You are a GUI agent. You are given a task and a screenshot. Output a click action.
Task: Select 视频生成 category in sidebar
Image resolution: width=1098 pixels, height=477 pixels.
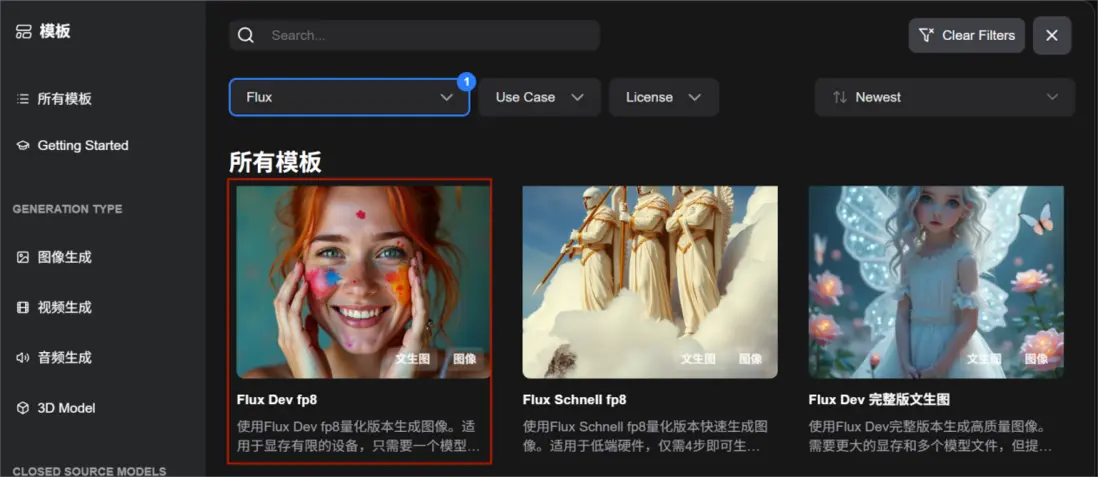[64, 307]
